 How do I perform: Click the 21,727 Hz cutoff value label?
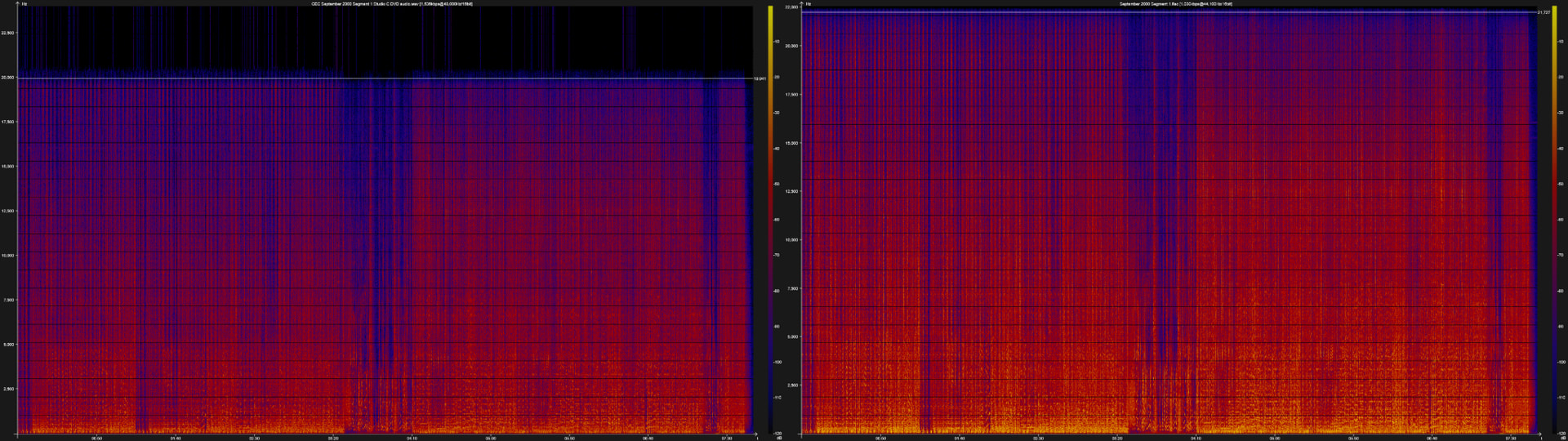tap(1543, 12)
